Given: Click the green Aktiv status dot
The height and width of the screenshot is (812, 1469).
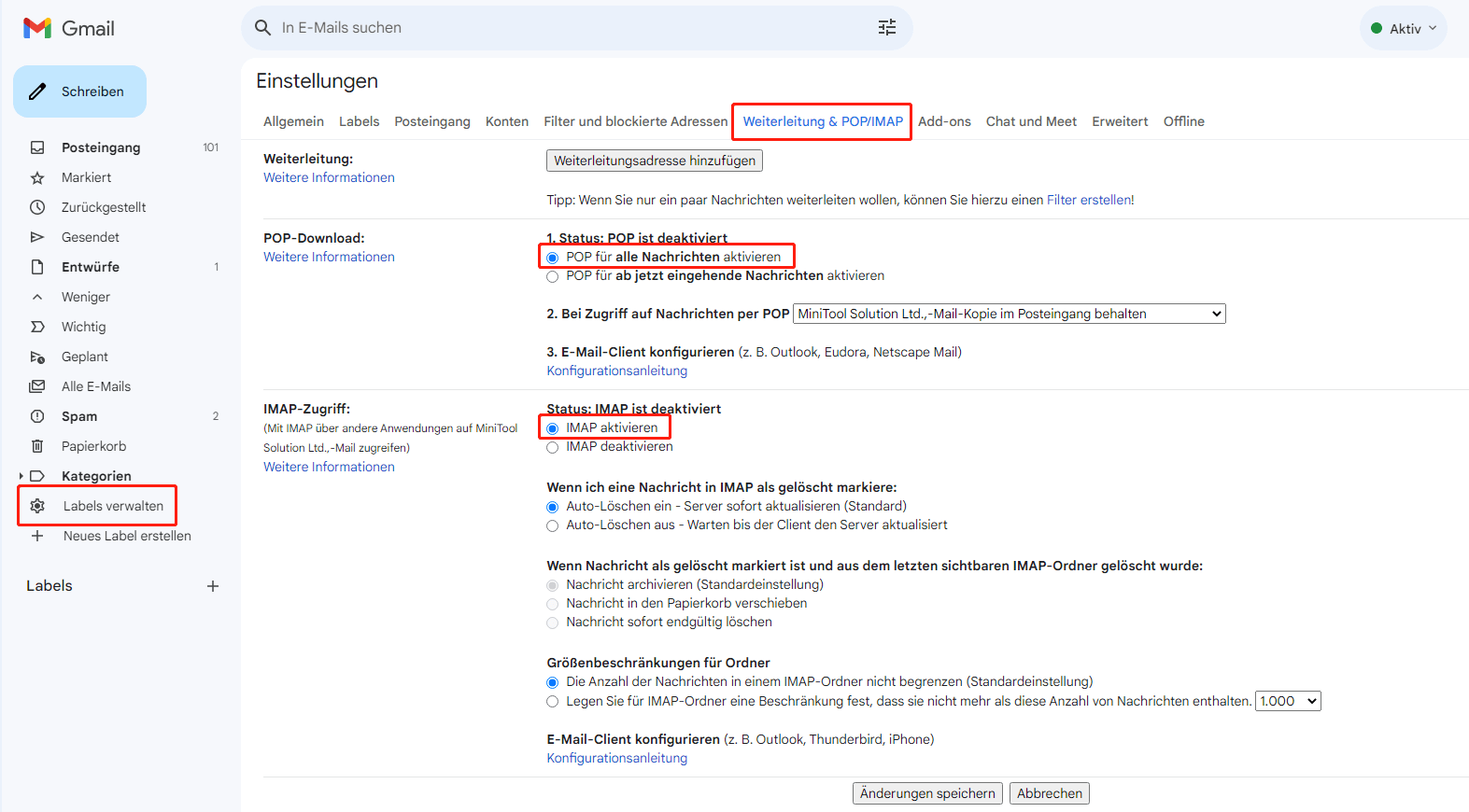Looking at the screenshot, I should click(1377, 28).
